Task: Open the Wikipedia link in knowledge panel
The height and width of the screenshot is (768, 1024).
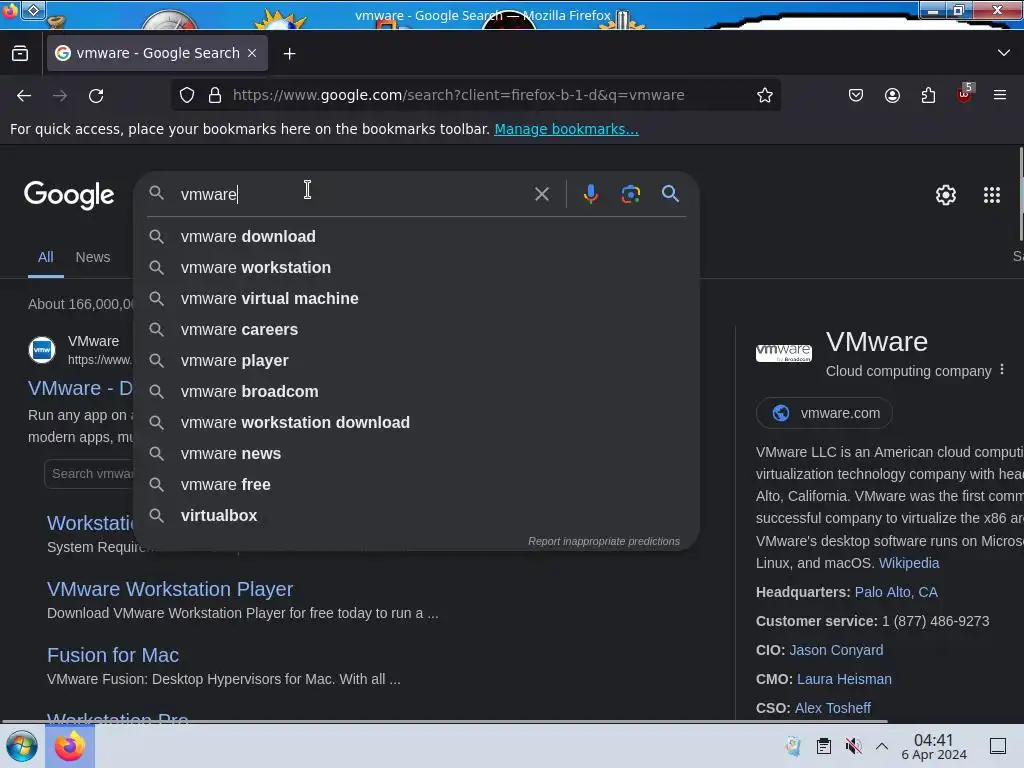Action: pyautogui.click(x=908, y=563)
